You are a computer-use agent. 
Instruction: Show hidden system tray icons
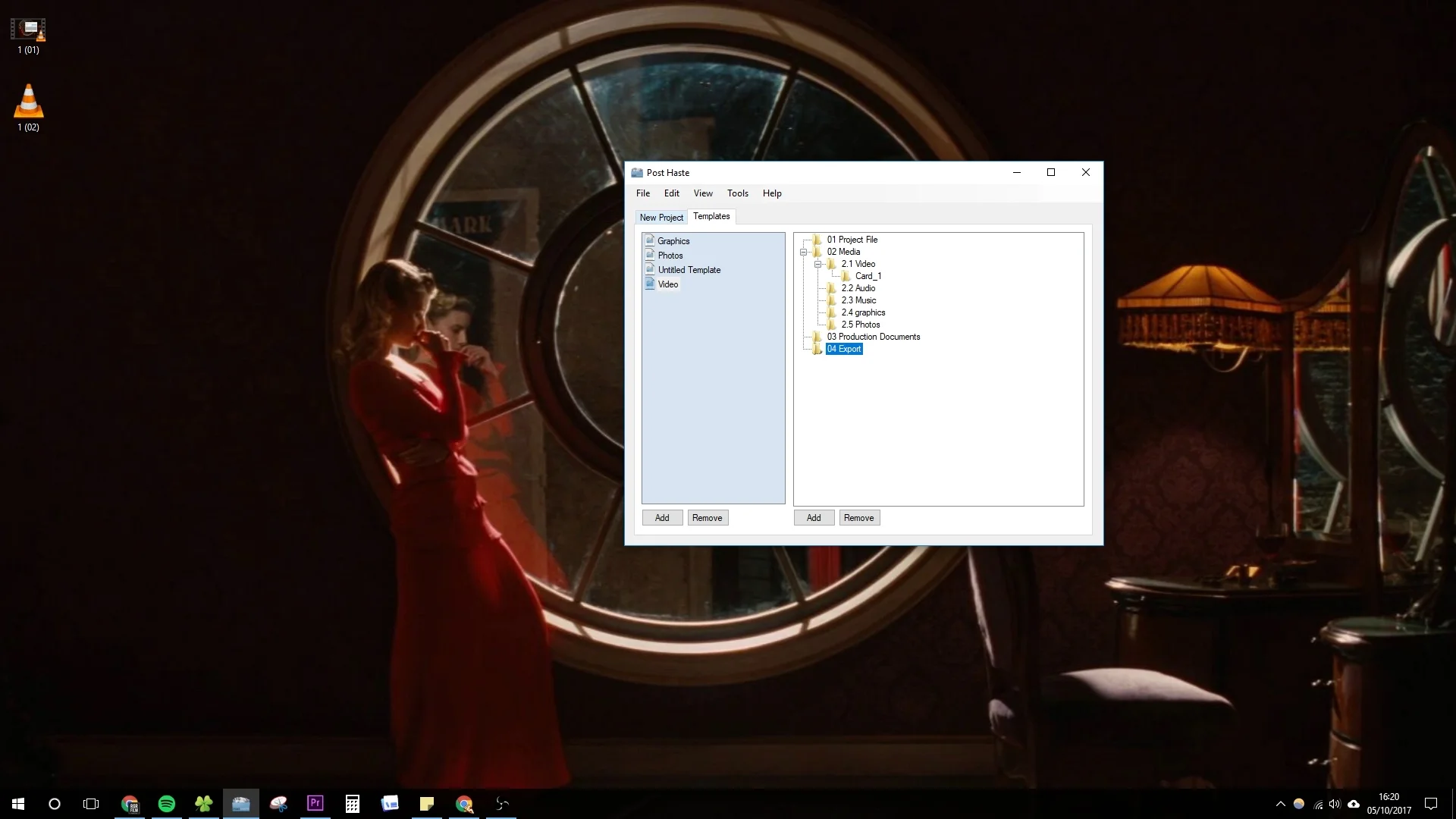pos(1281,804)
